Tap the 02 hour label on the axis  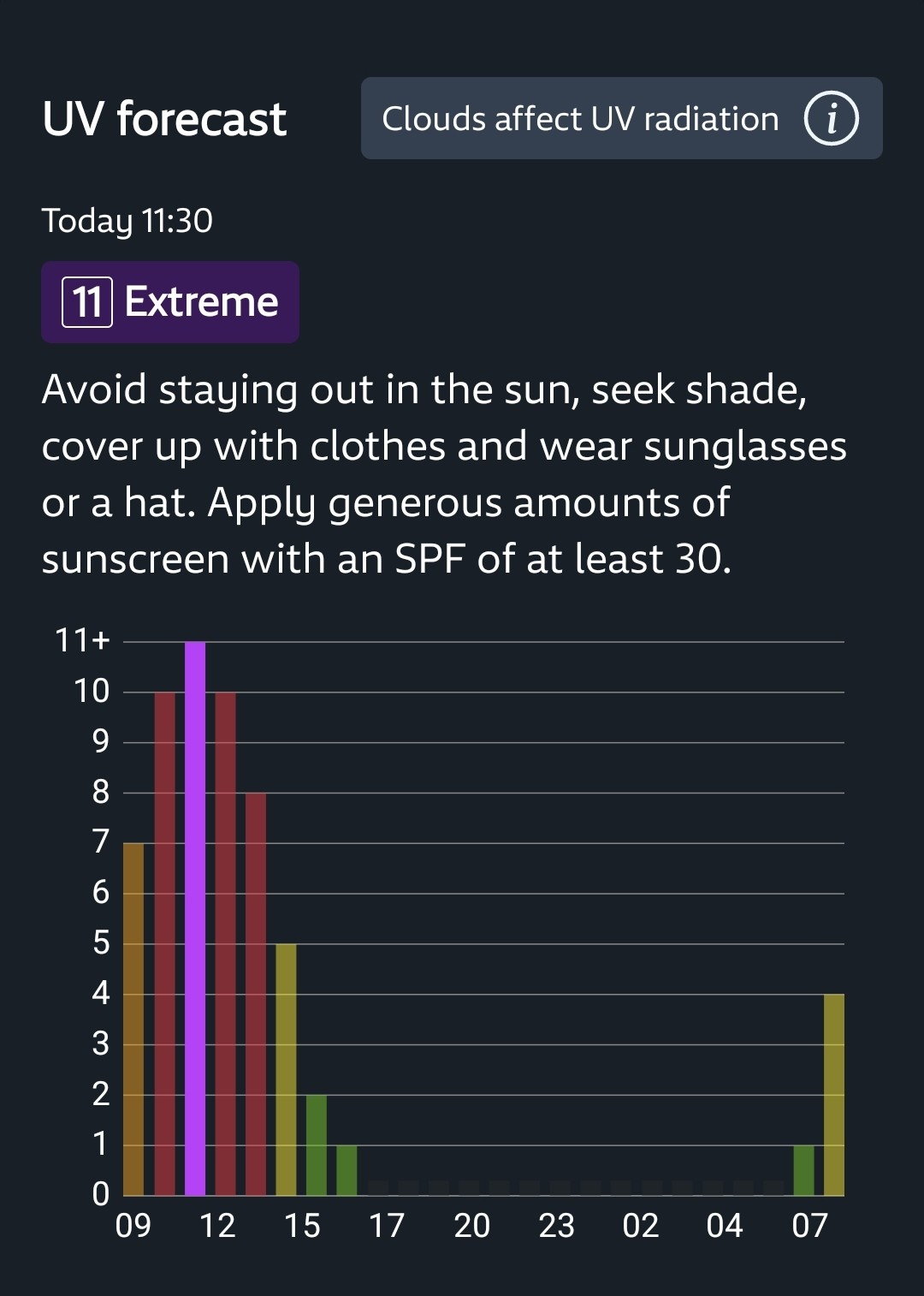(641, 1226)
